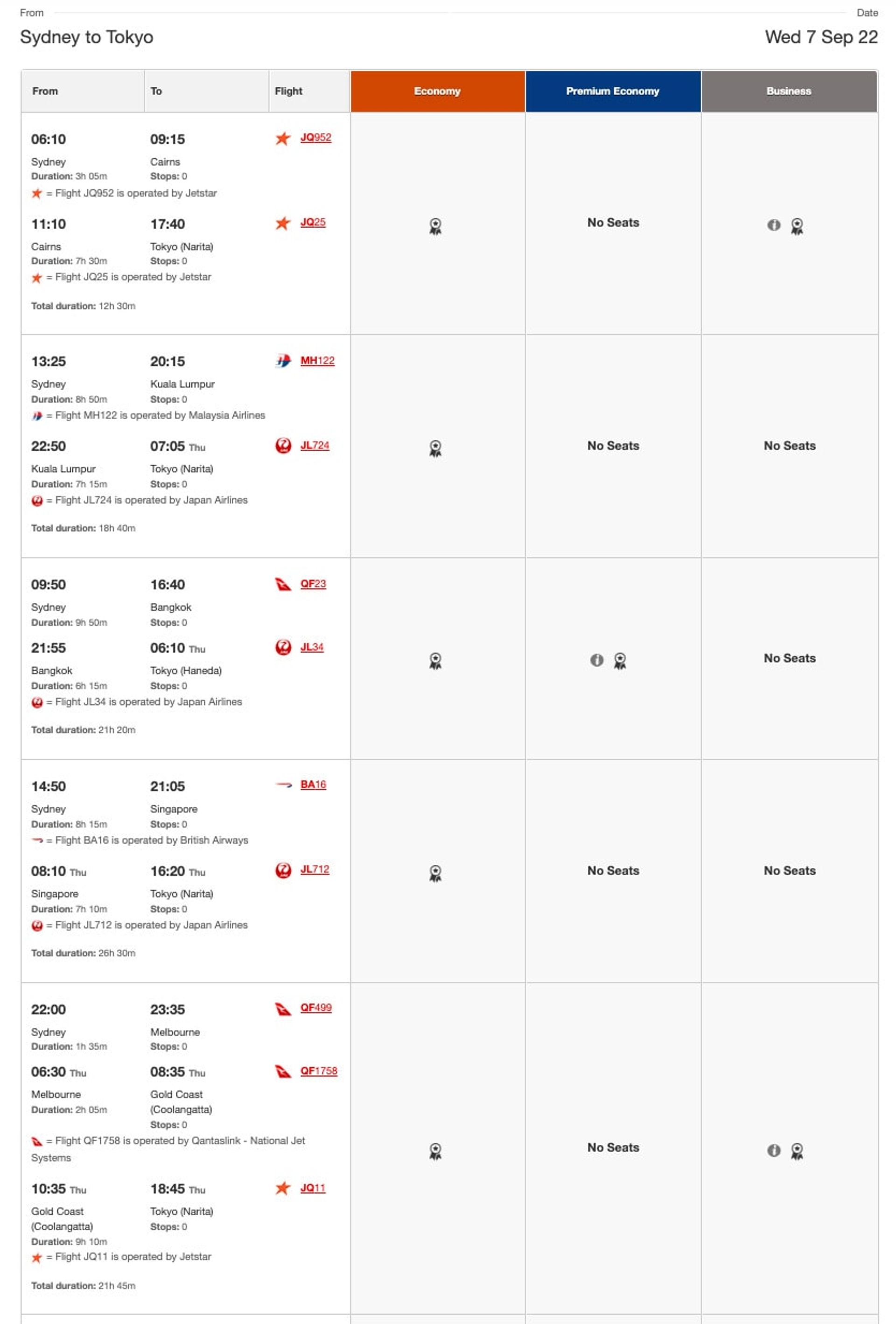This screenshot has height=1324, width=896.
Task: Select the reward seat medal for the JQ952 Economy option
Action: (436, 226)
